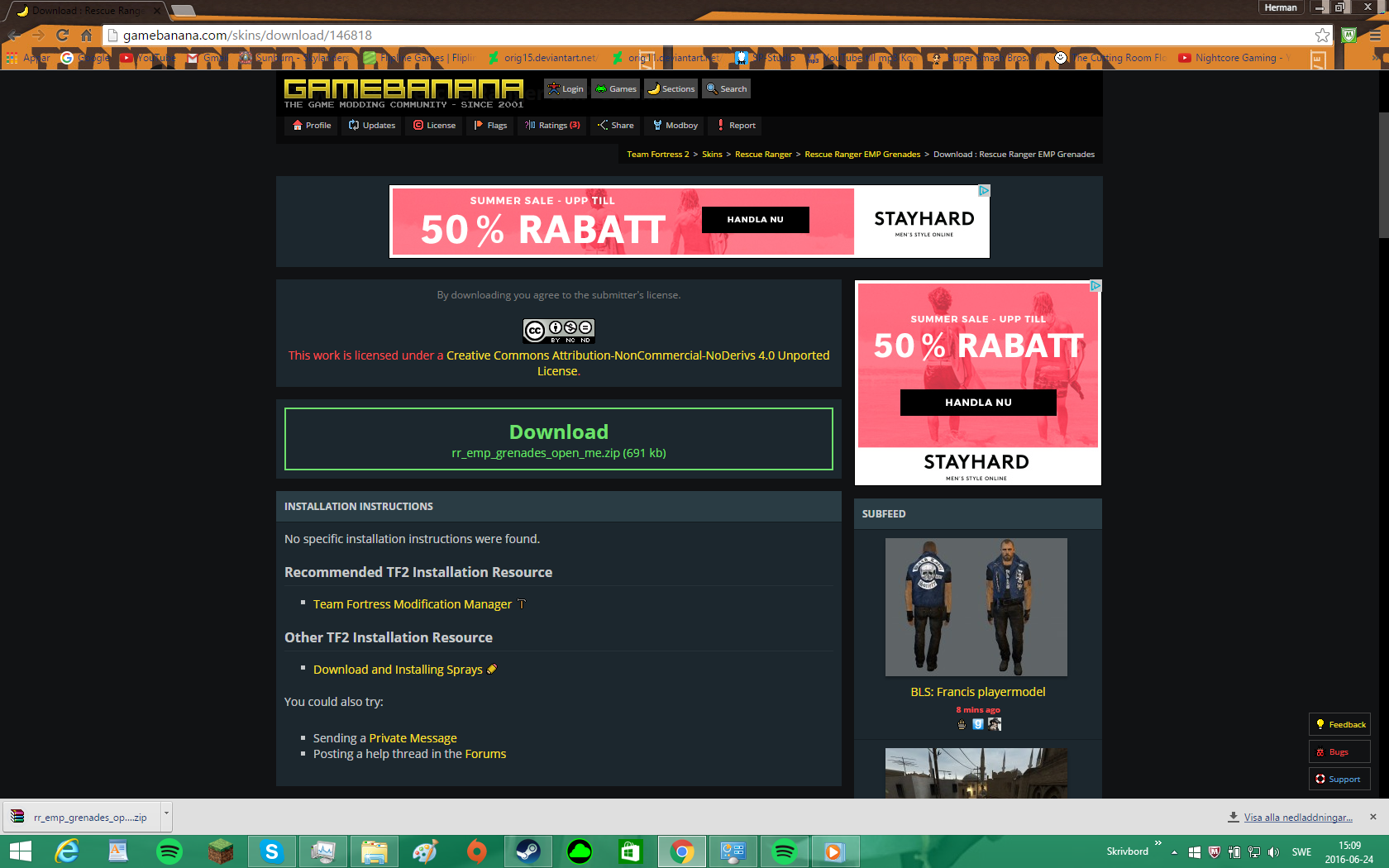This screenshot has width=1389, height=868.
Task: Open the site Search
Action: [x=727, y=88]
